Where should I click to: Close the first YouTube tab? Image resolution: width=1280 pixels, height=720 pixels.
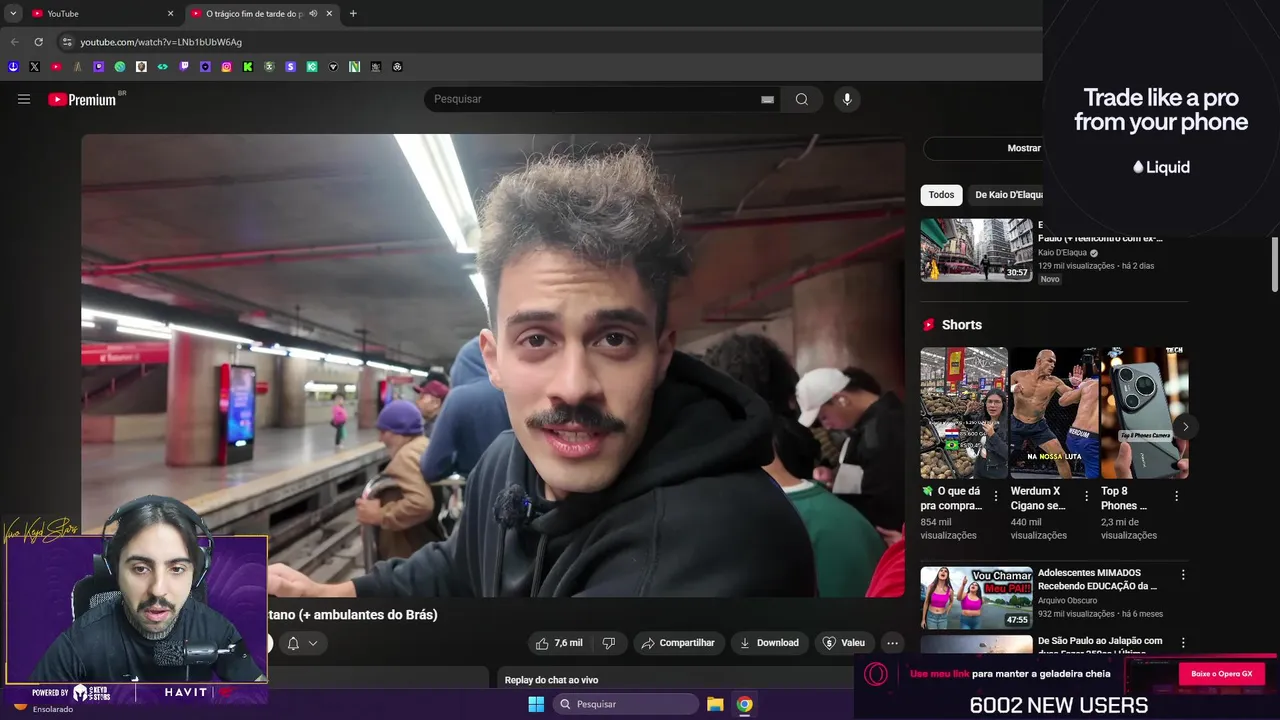pos(170,14)
